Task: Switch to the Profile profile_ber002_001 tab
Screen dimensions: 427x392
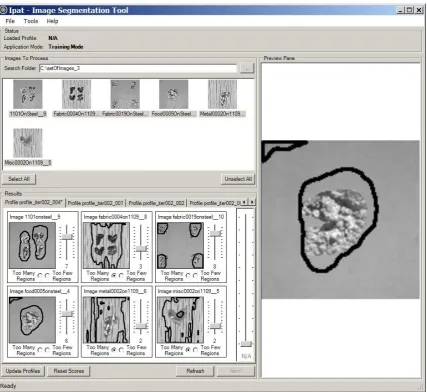Action: [96, 203]
